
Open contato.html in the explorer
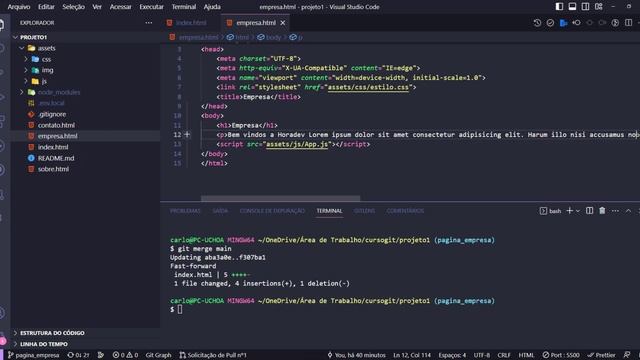(x=56, y=125)
